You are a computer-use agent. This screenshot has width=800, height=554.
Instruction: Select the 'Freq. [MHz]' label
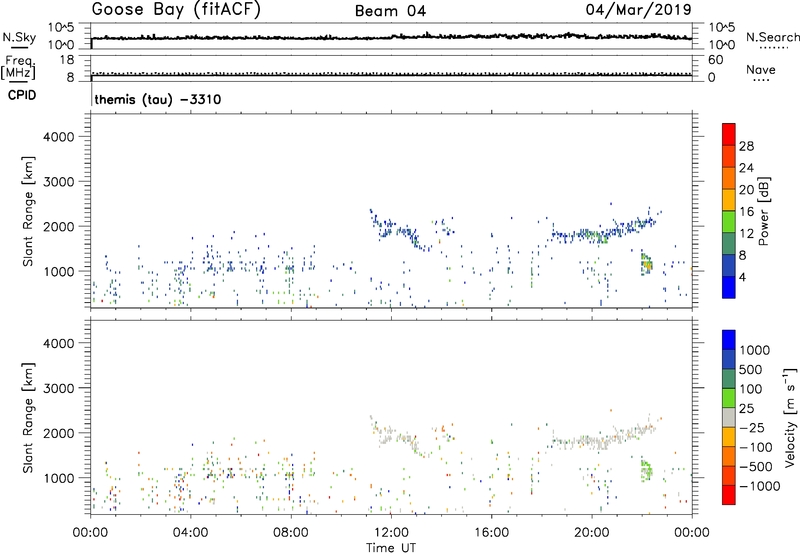[19, 68]
